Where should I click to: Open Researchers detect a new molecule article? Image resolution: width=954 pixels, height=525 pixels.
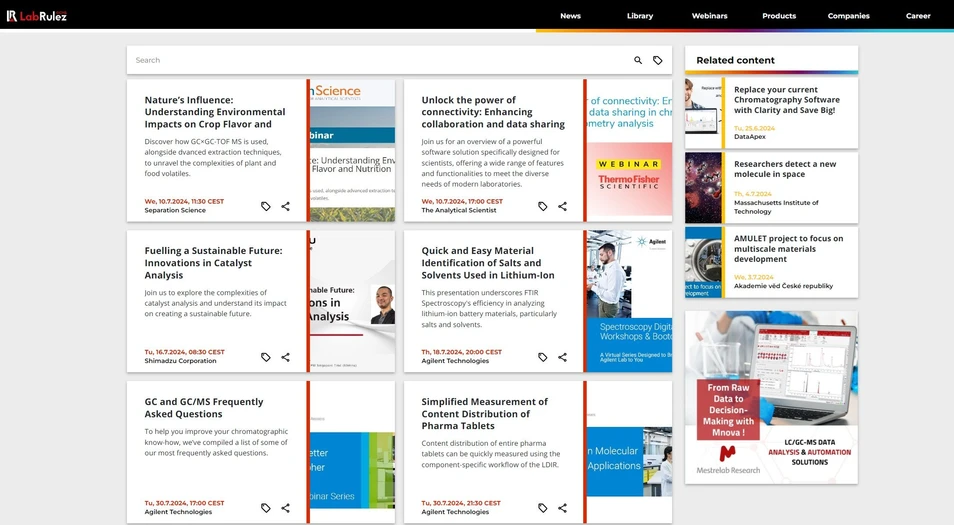click(785, 169)
